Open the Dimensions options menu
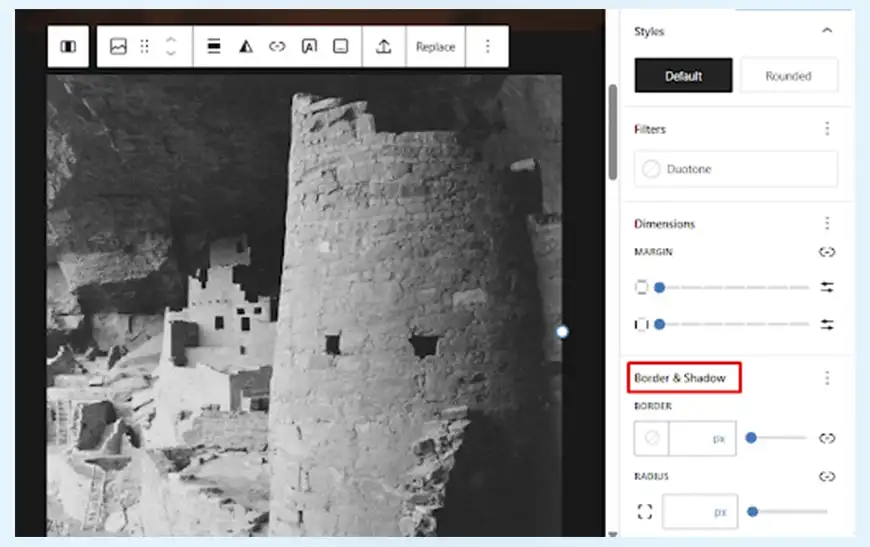The height and width of the screenshot is (547, 870). [827, 223]
